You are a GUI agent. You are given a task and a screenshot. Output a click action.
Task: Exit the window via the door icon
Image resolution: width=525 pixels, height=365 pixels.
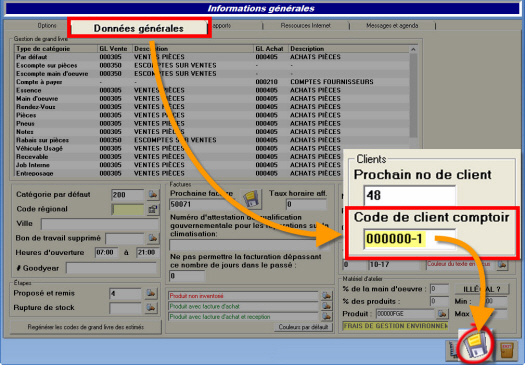[x=506, y=351]
